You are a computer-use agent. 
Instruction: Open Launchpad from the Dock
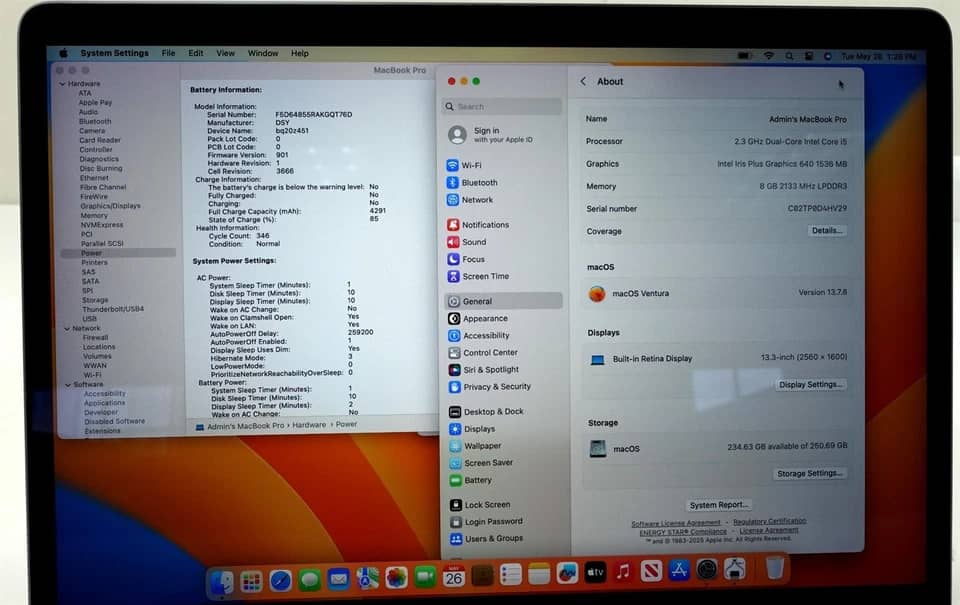[251, 581]
